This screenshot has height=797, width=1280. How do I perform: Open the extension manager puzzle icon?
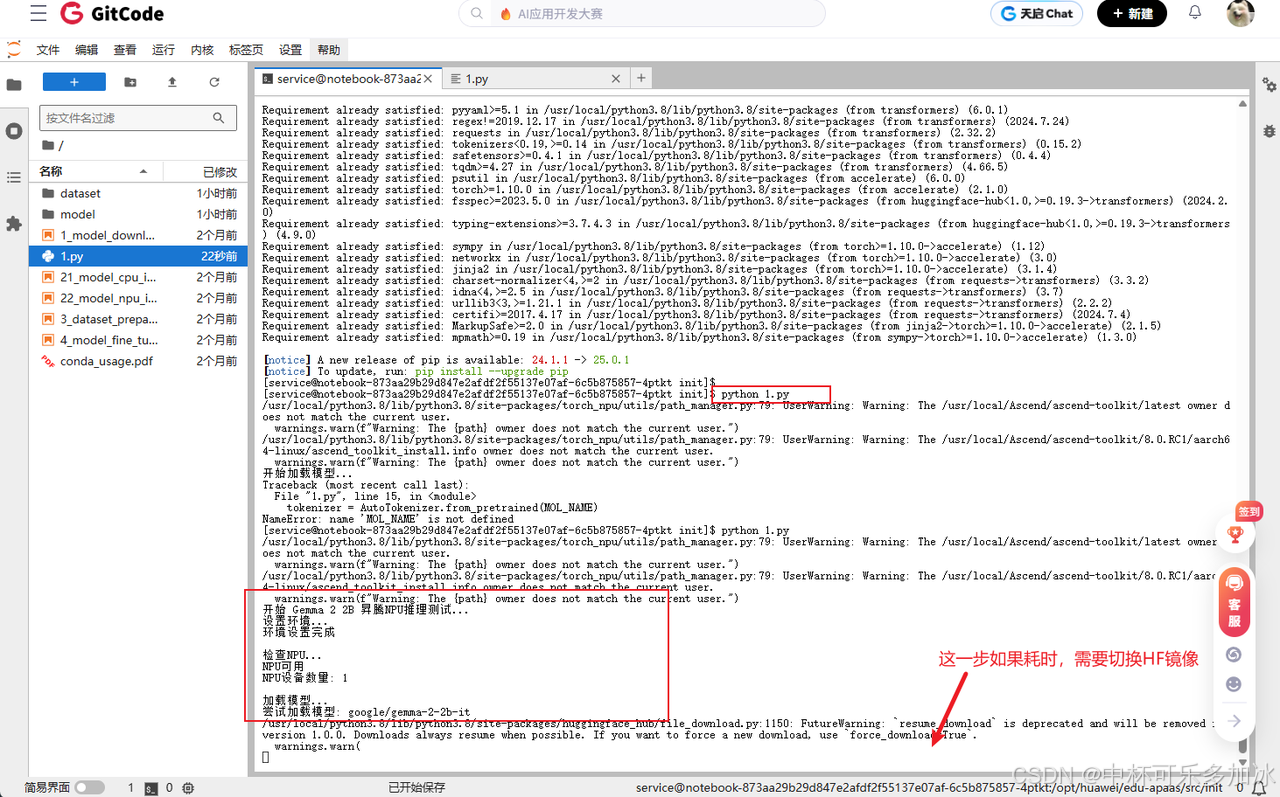click(x=14, y=224)
